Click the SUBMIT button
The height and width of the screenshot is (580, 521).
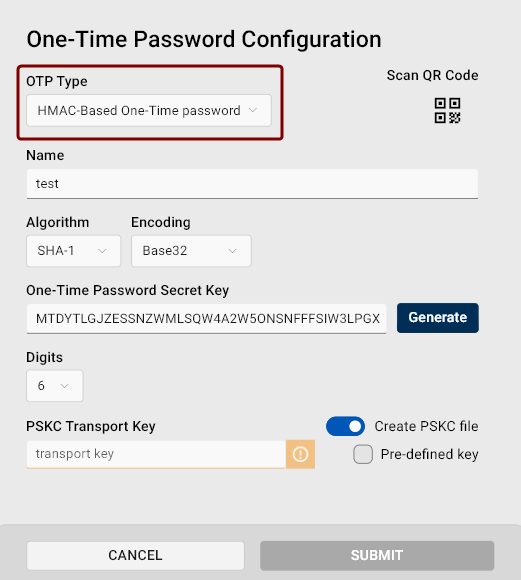[x=377, y=555]
